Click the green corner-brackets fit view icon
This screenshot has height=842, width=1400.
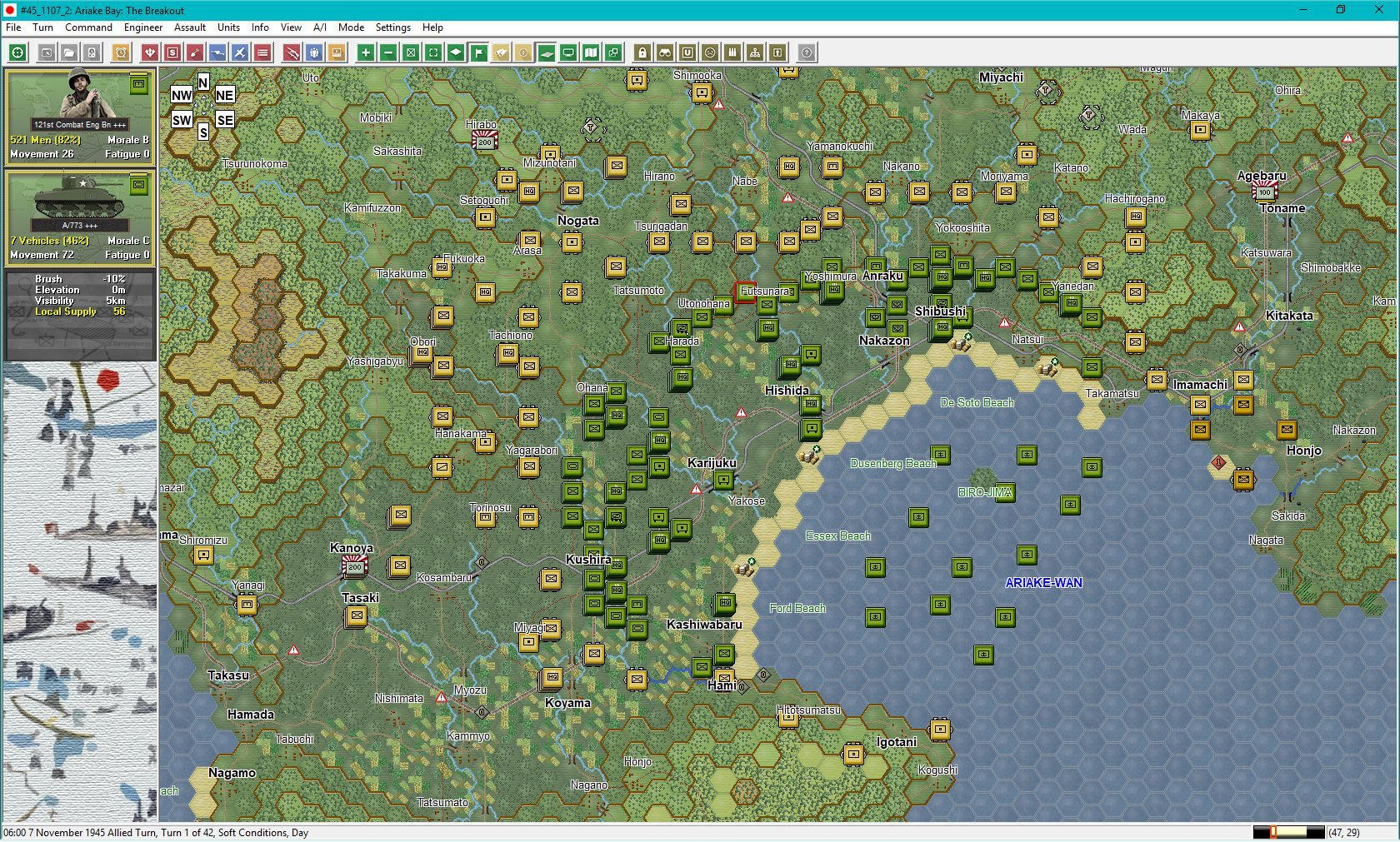[433, 53]
